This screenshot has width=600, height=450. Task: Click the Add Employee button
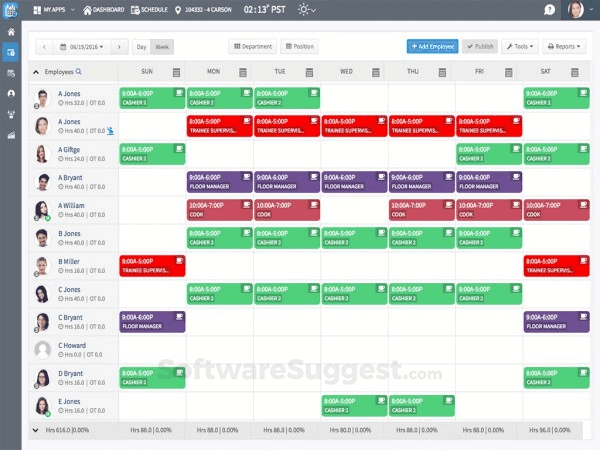(432, 46)
